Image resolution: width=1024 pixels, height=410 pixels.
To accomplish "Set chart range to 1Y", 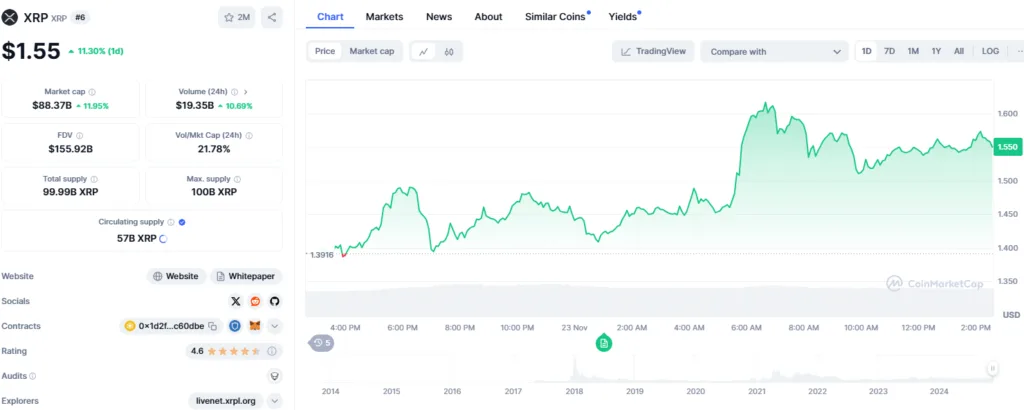I will (x=936, y=51).
